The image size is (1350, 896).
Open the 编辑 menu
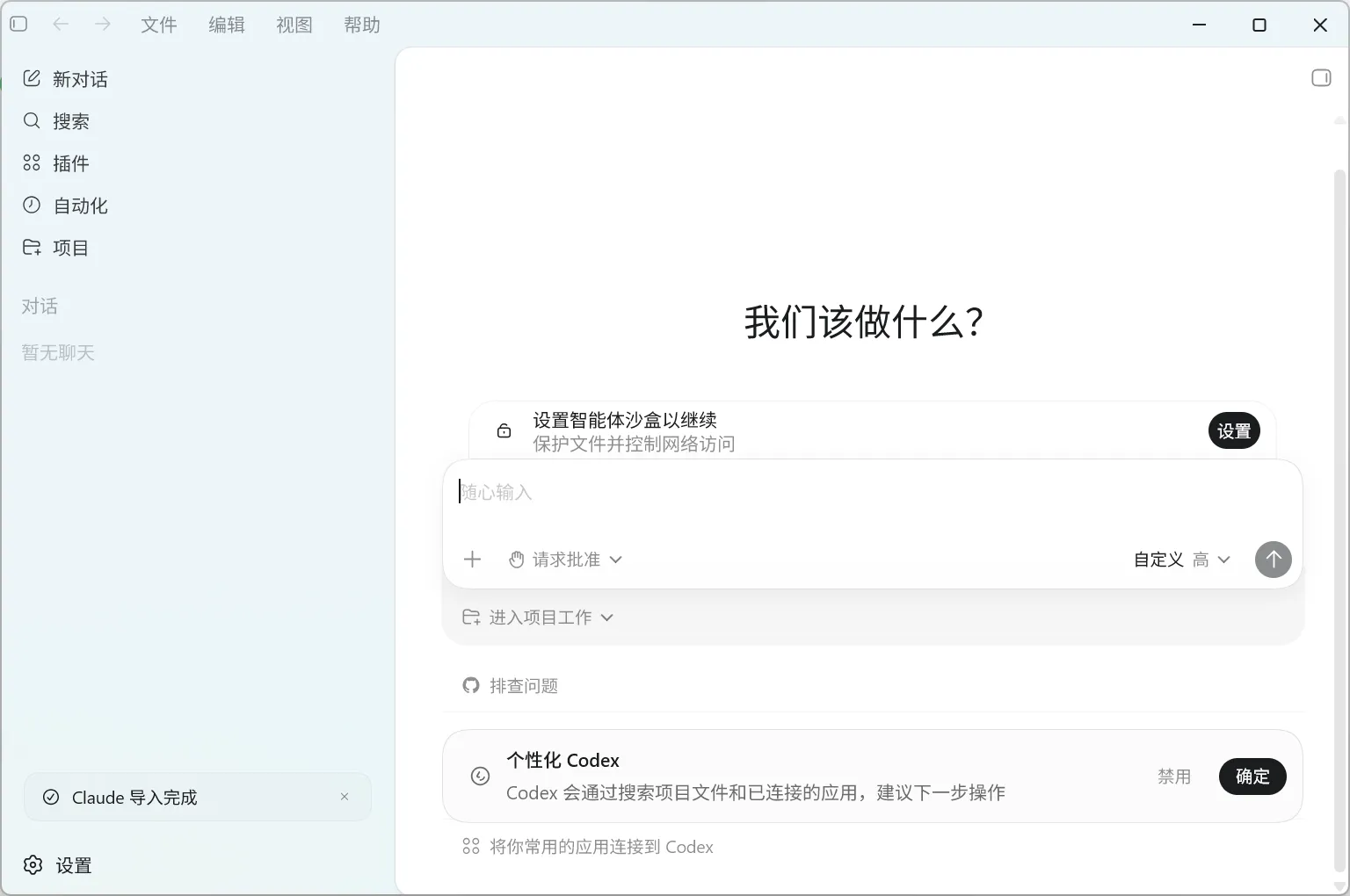tap(227, 25)
